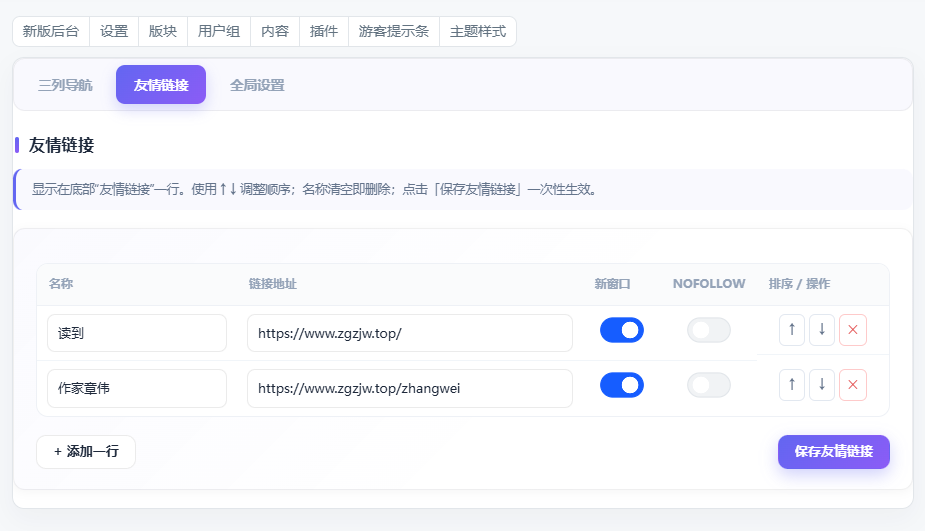Click the 新窗口 column header
Screen dimensions: 925x531
coord(612,284)
